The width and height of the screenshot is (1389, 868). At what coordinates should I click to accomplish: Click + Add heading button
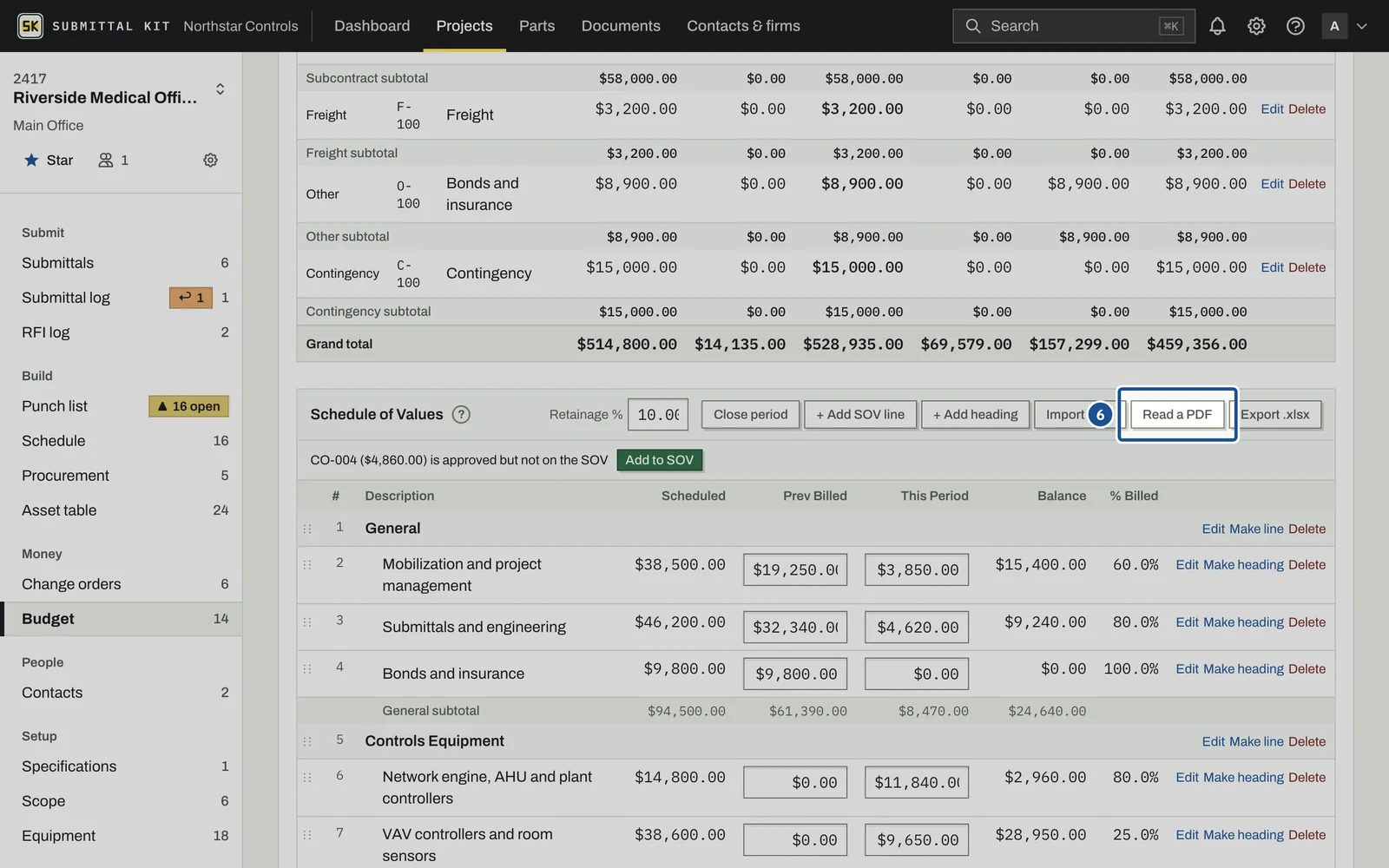pyautogui.click(x=975, y=415)
